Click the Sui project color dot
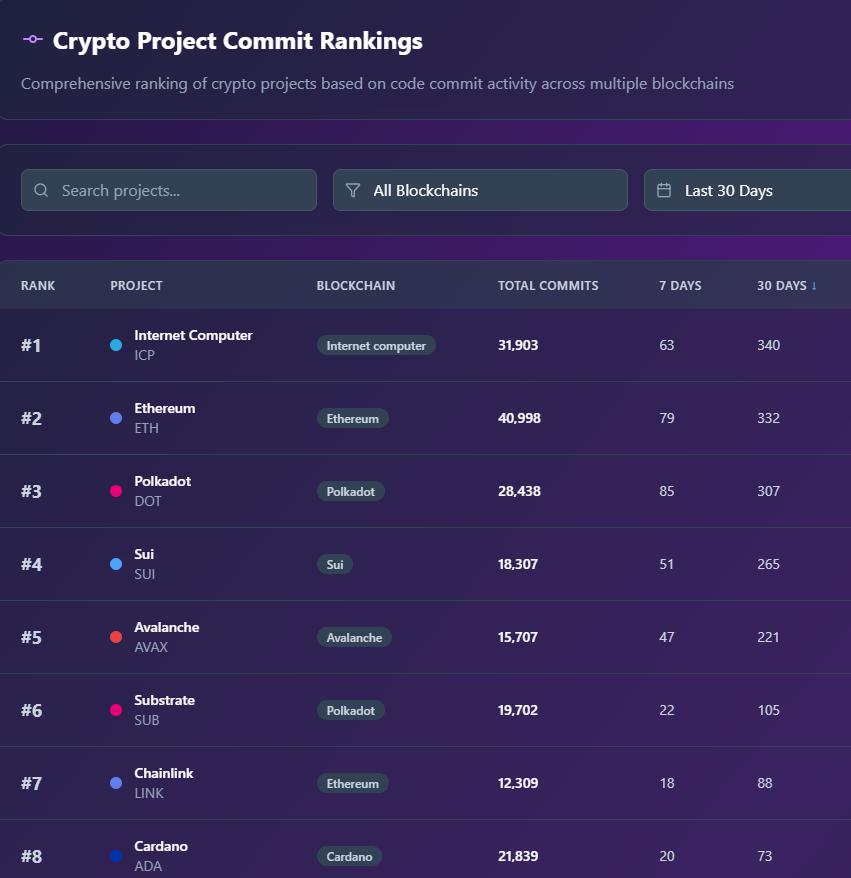 [x=116, y=564]
